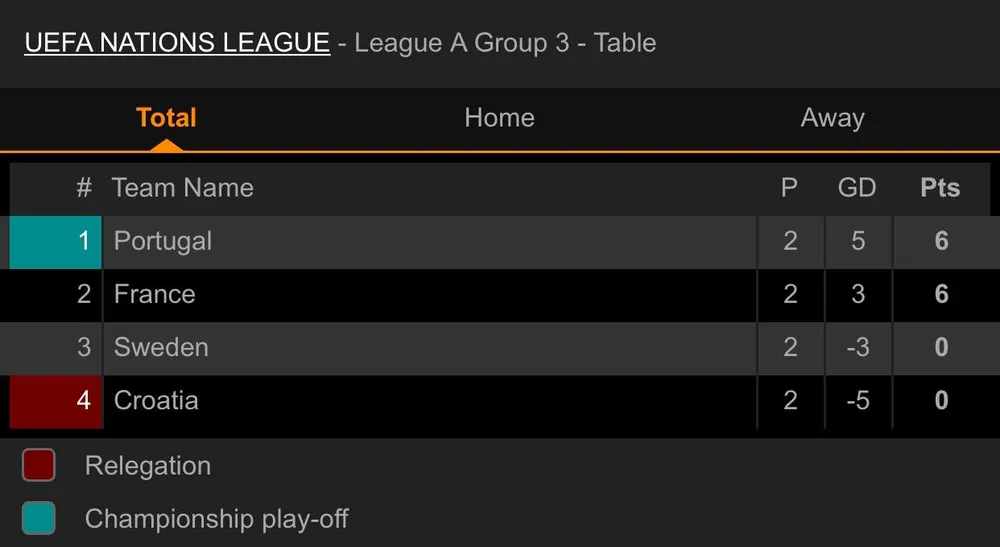The width and height of the screenshot is (1000, 547).
Task: Click the GD column header
Action: [x=857, y=188]
